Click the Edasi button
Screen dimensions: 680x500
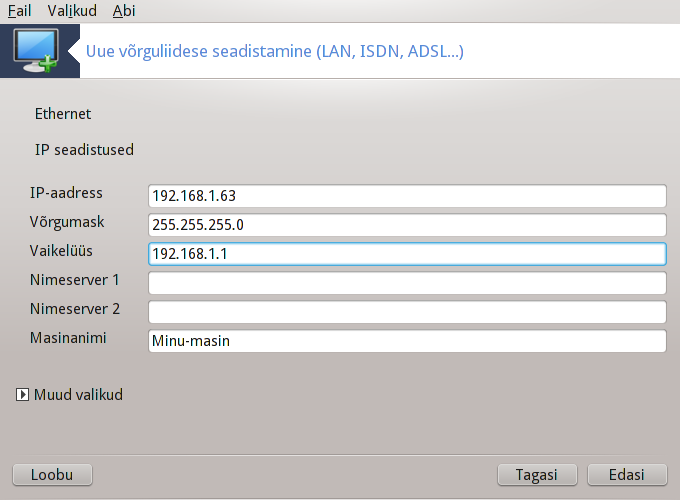627,474
